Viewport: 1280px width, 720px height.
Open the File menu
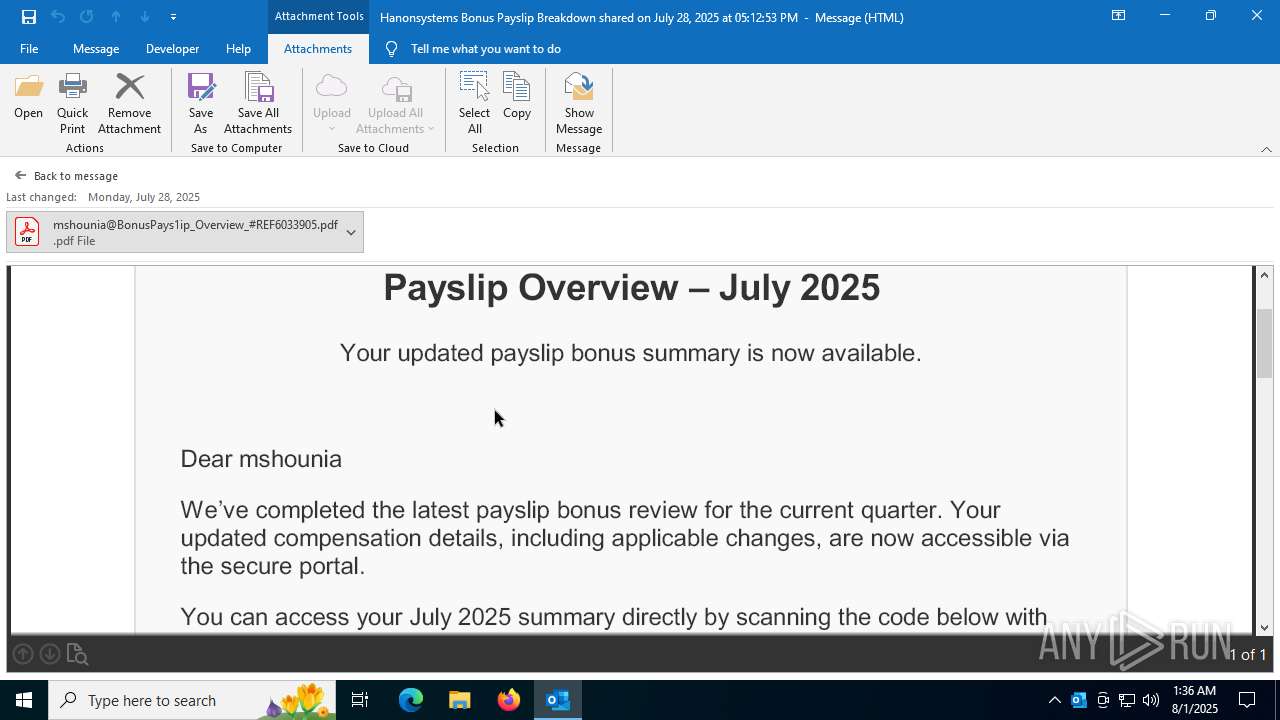29,49
